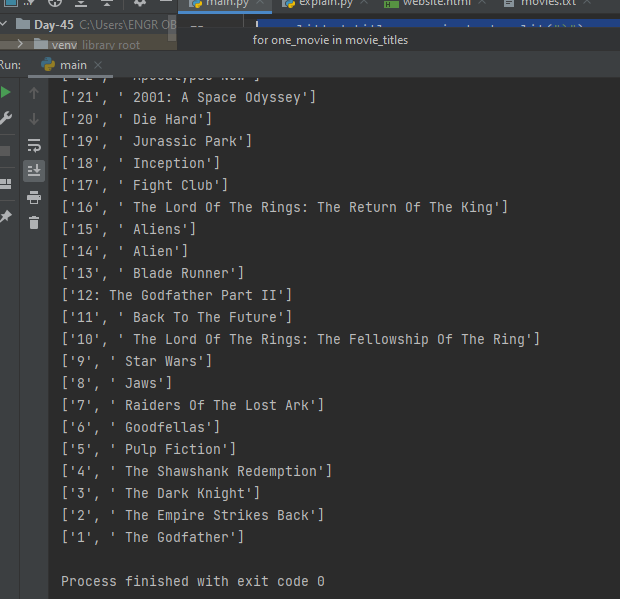Pin the Run tab with pin icon
Image resolution: width=620 pixels, height=599 pixels.
[6, 216]
